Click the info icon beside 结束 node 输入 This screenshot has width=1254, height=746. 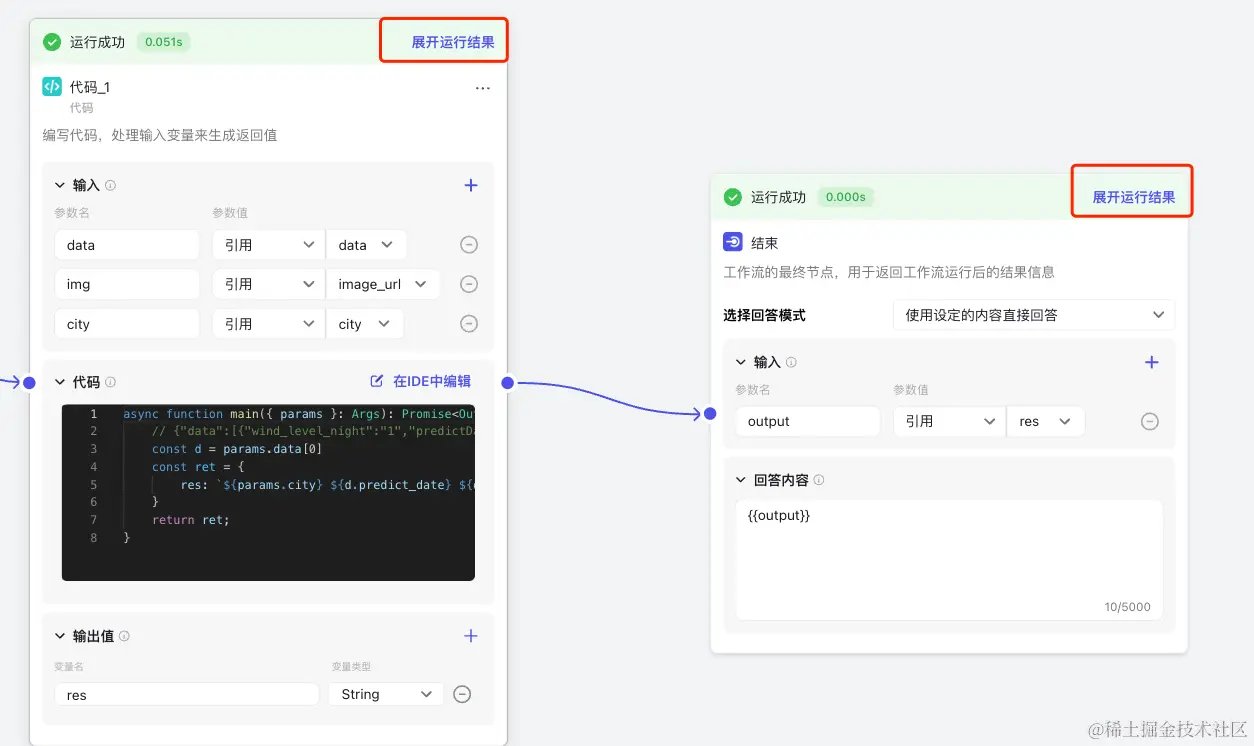(791, 362)
